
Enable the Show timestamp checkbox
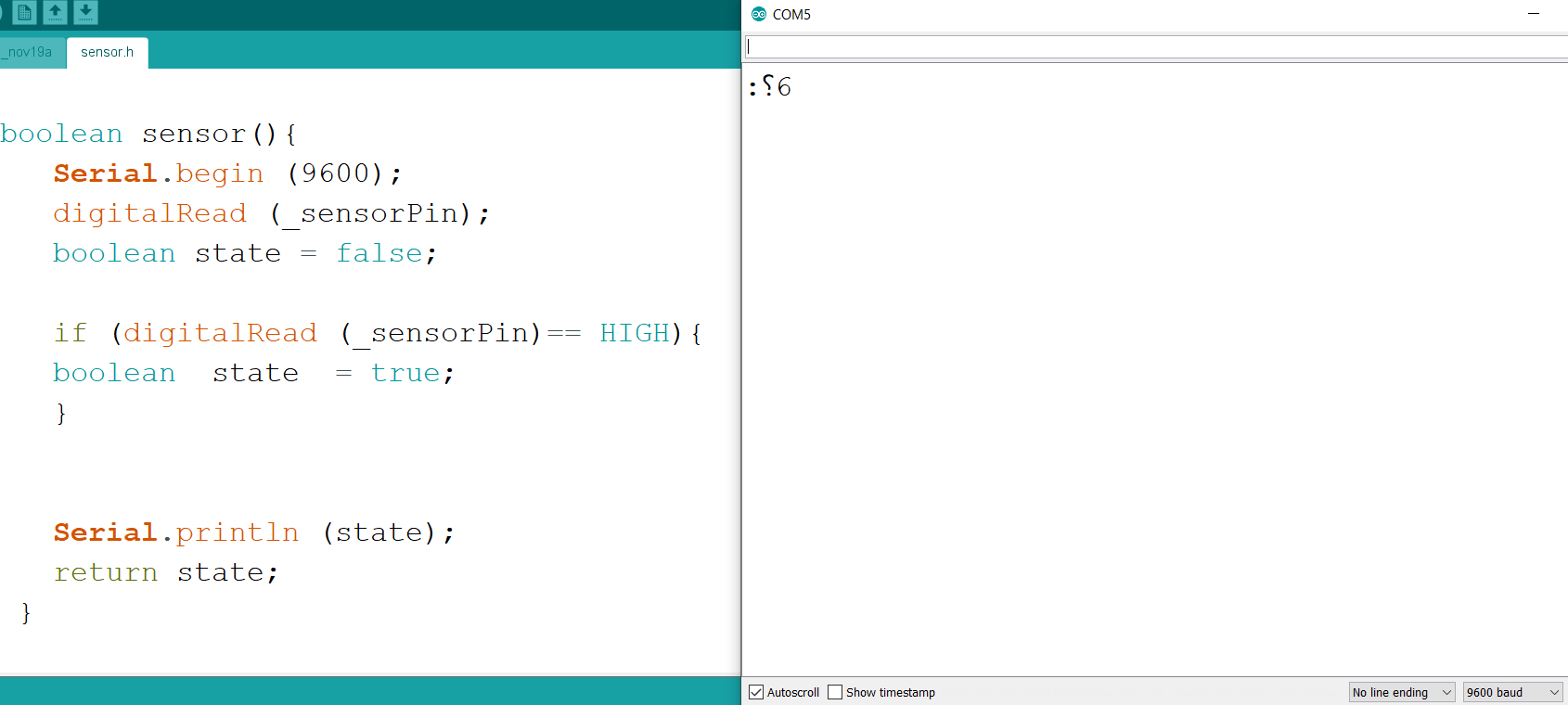[x=835, y=692]
